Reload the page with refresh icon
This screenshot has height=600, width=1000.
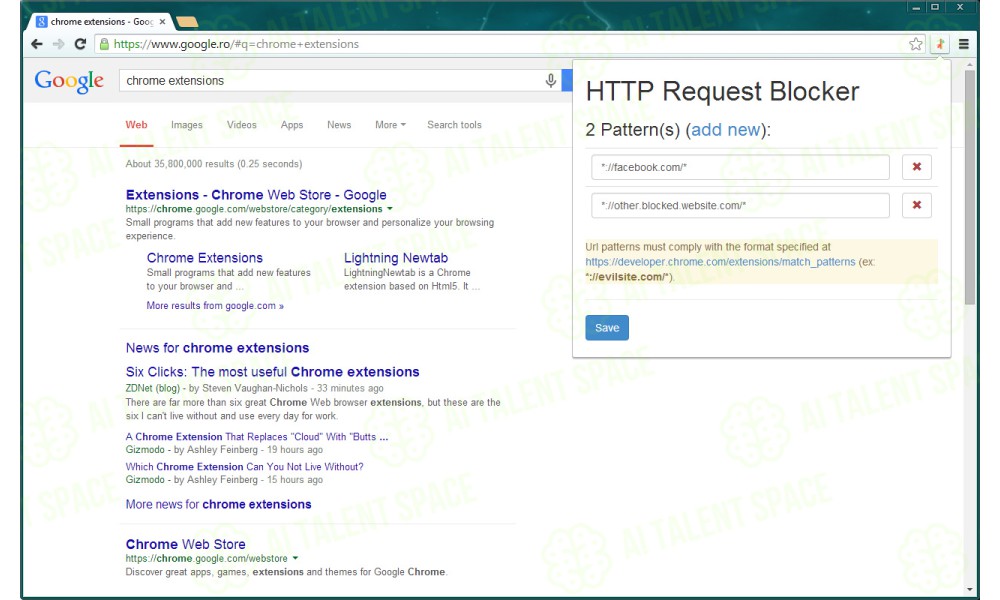click(x=80, y=44)
